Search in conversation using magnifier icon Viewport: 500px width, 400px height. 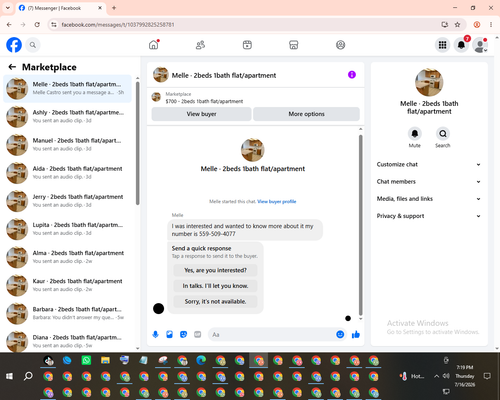(443, 134)
